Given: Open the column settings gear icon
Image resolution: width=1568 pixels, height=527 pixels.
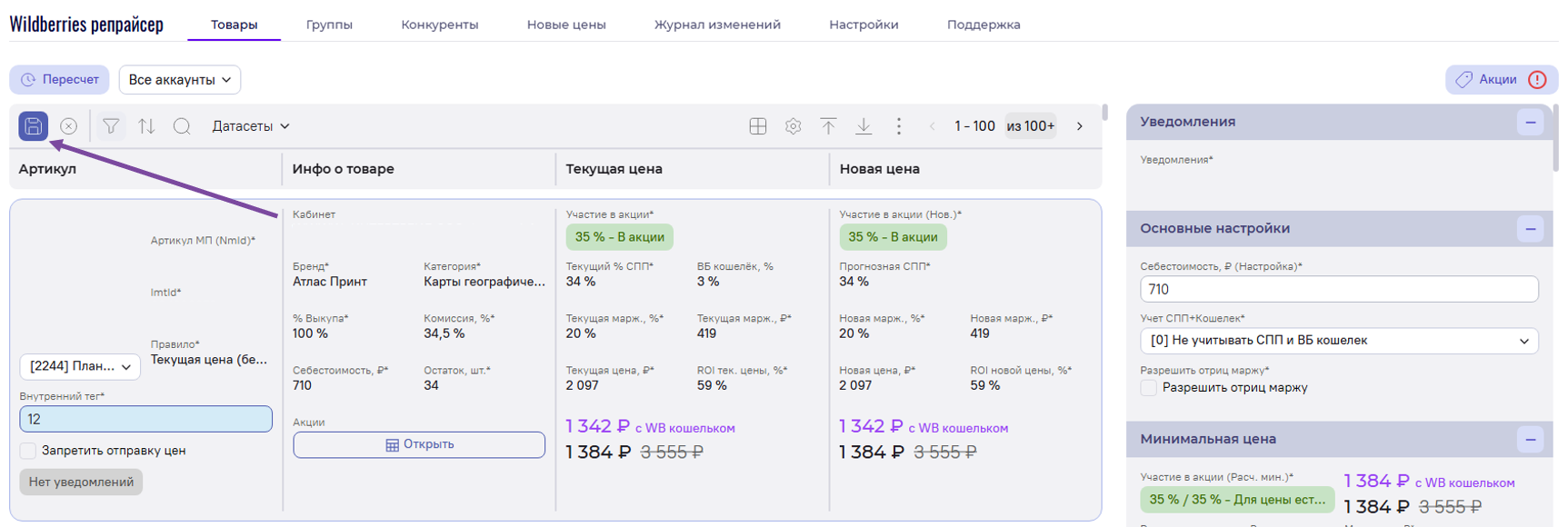Looking at the screenshot, I should [x=793, y=126].
